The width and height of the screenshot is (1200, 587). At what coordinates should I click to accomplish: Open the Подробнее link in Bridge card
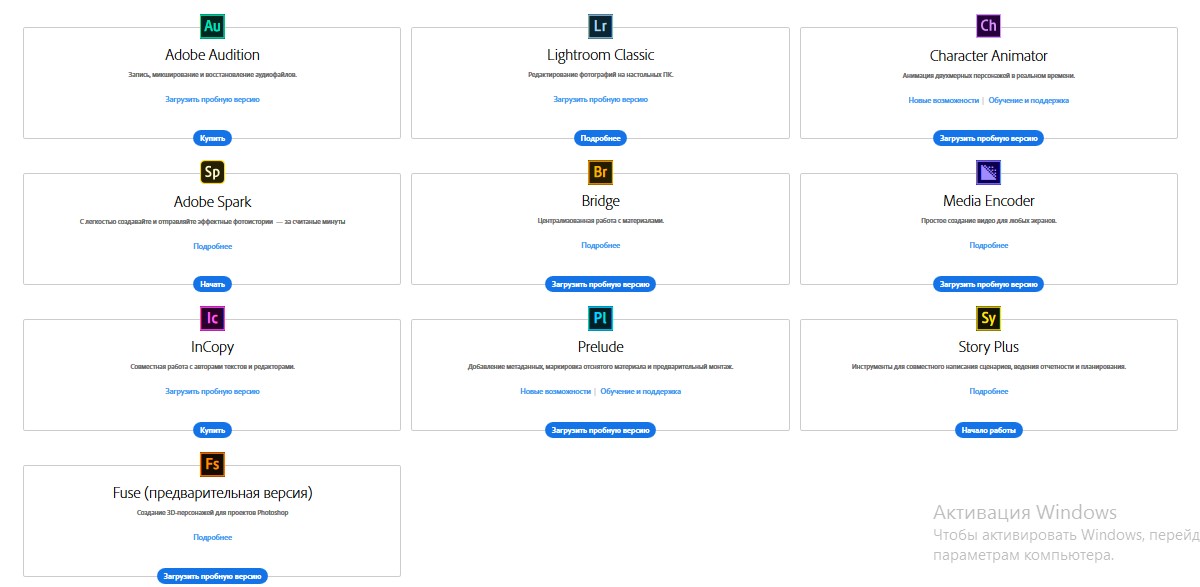(600, 245)
